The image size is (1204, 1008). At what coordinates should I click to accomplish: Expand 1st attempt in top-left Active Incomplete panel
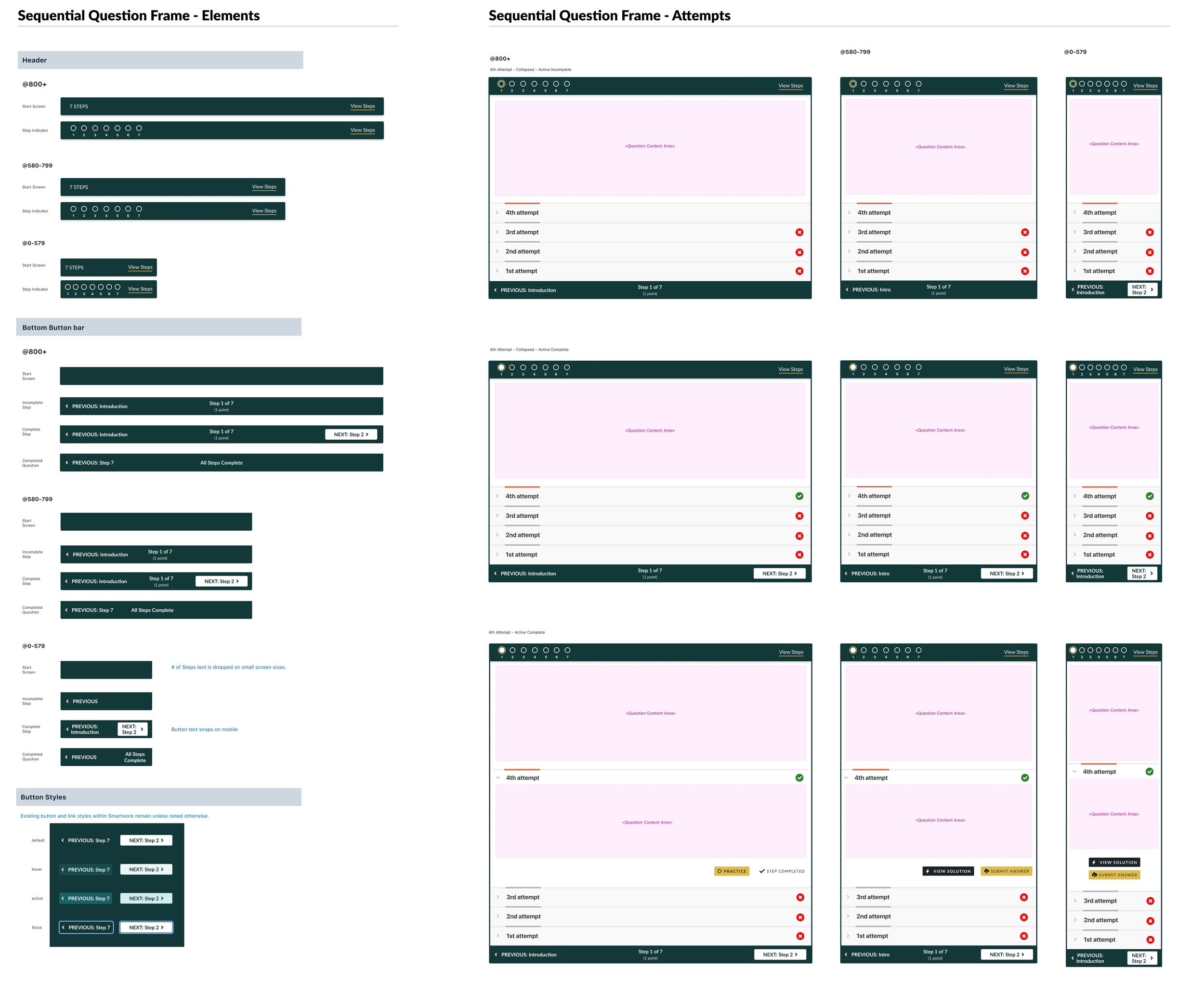tap(497, 271)
